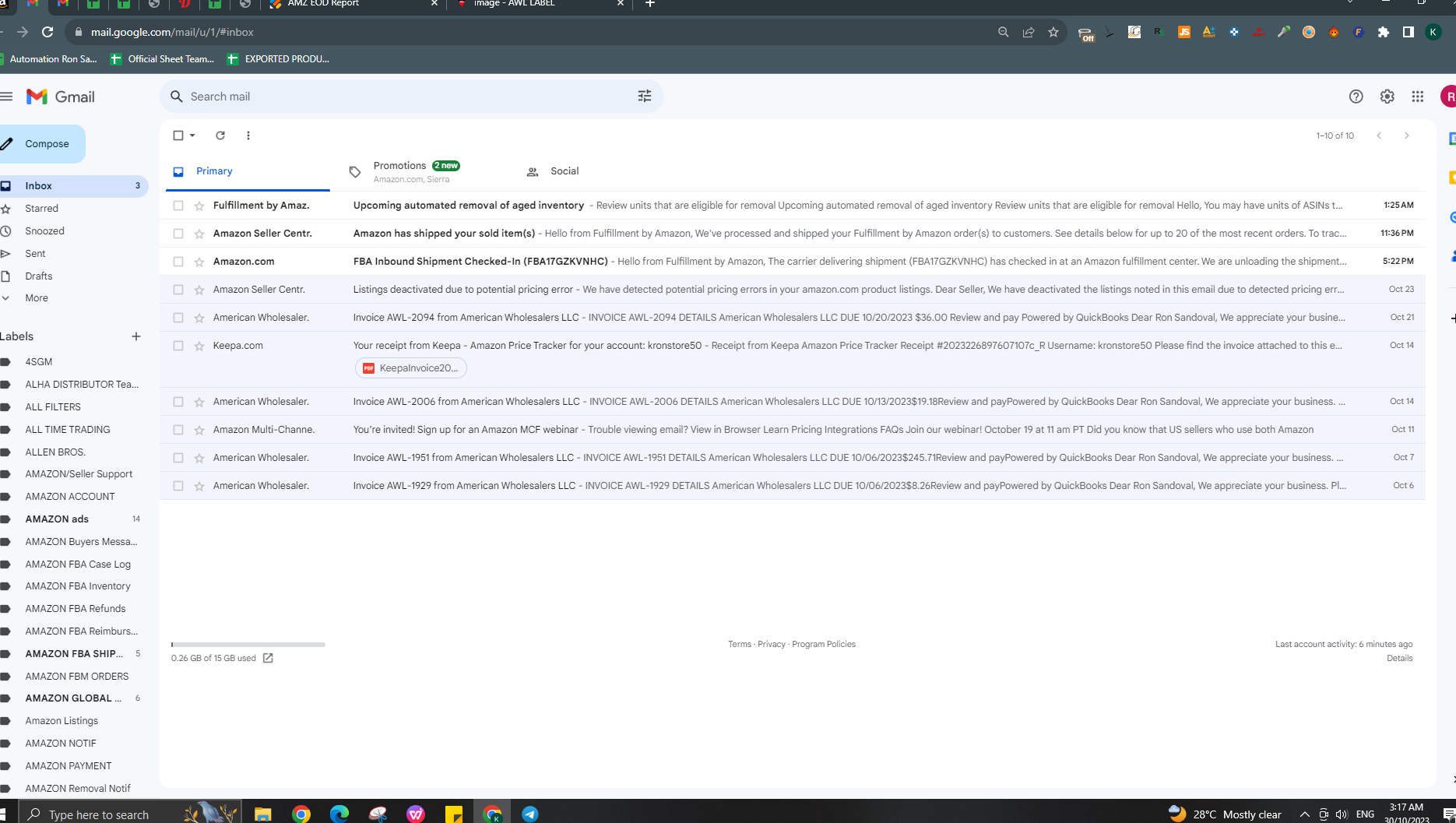
Task: Click the share page icon in address bar
Action: point(1029,32)
